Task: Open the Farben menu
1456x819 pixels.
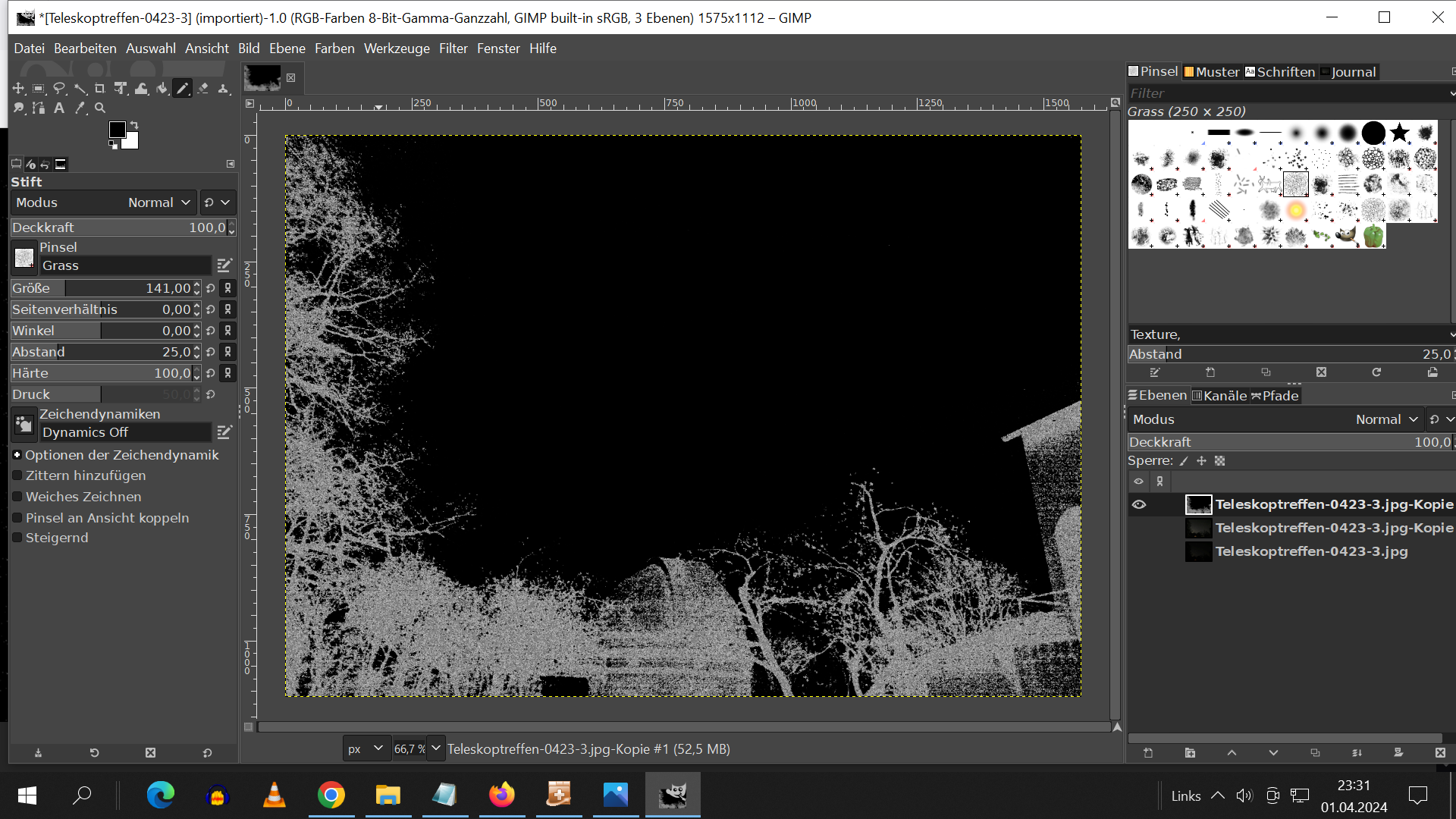Action: click(334, 49)
